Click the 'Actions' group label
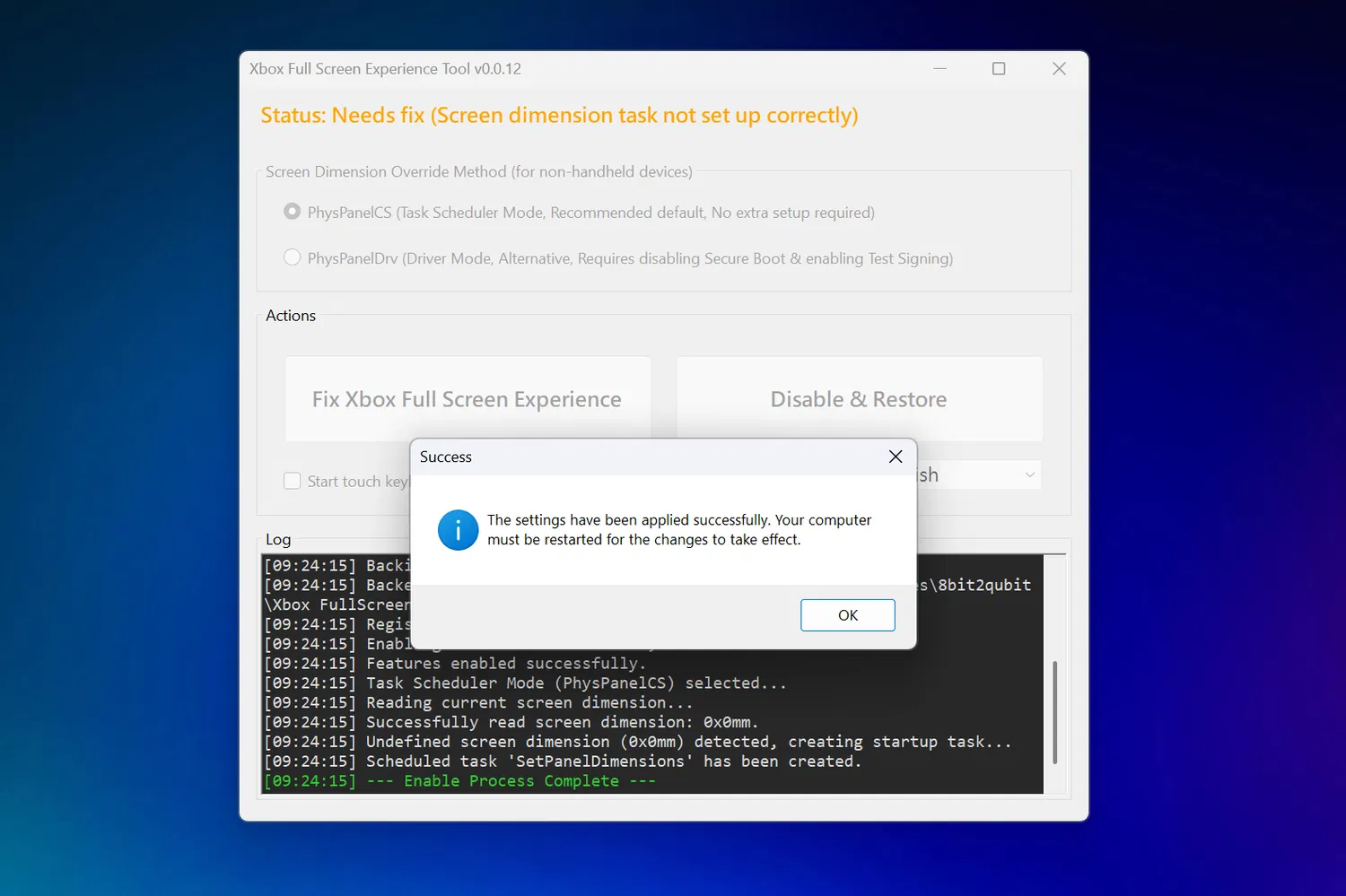1346x896 pixels. tap(291, 316)
